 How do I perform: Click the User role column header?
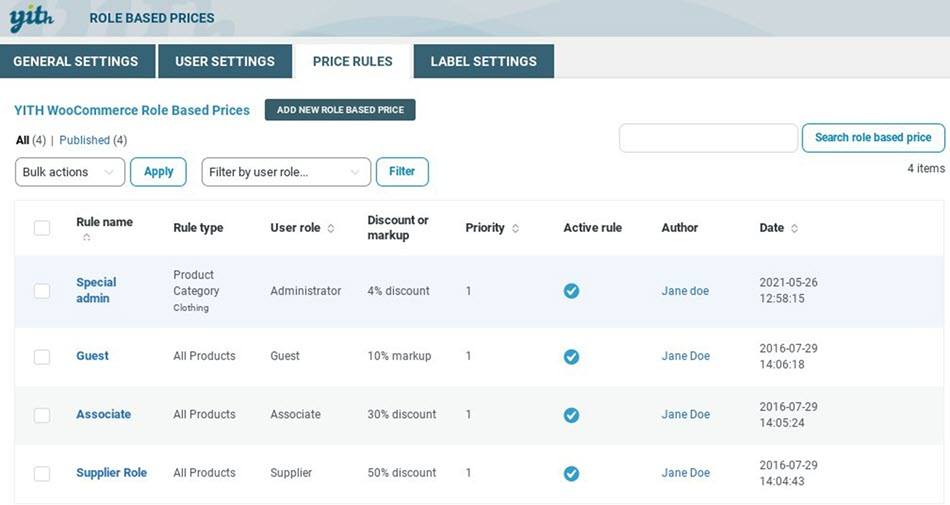295,228
